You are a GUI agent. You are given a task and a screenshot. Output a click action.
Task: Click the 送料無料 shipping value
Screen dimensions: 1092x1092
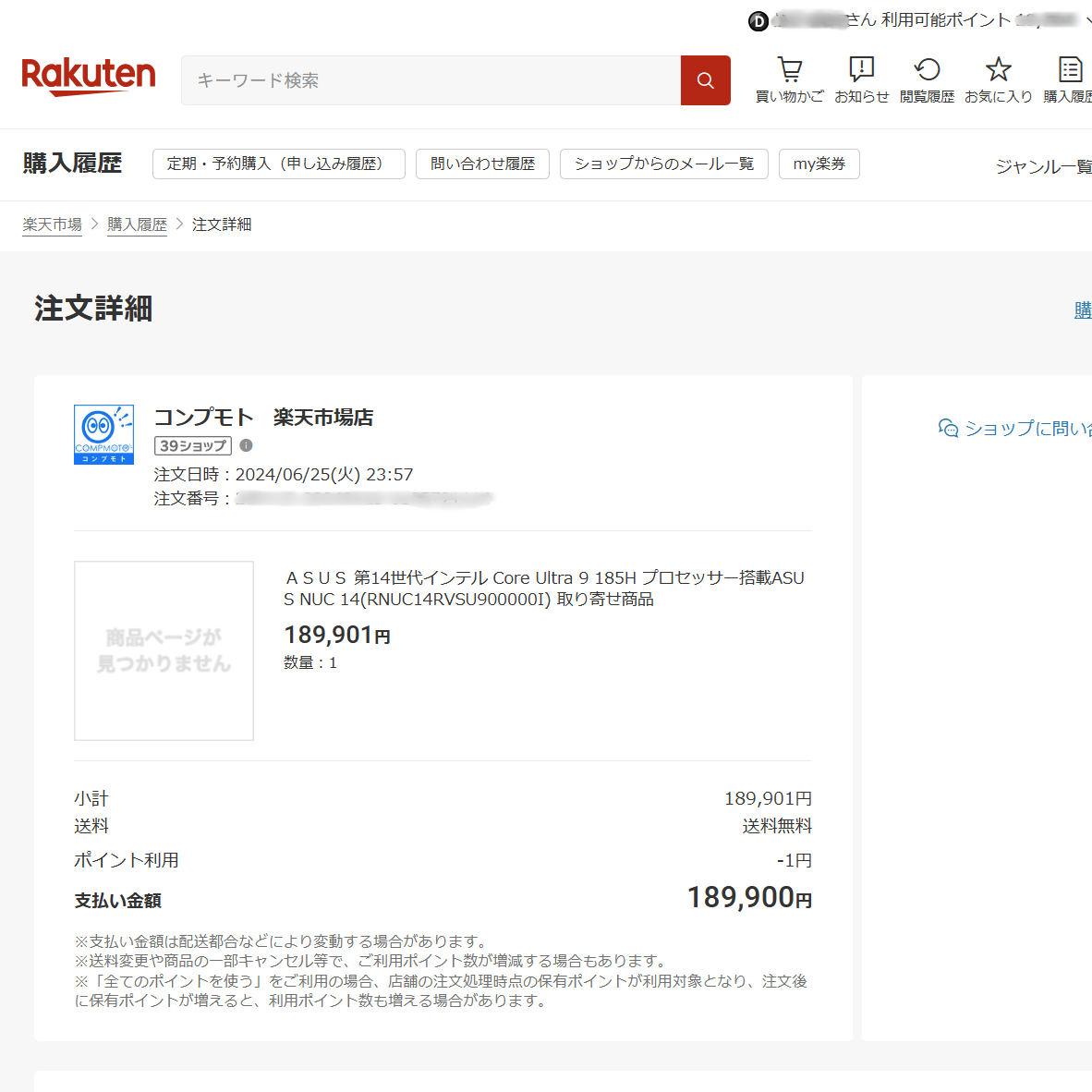(777, 826)
